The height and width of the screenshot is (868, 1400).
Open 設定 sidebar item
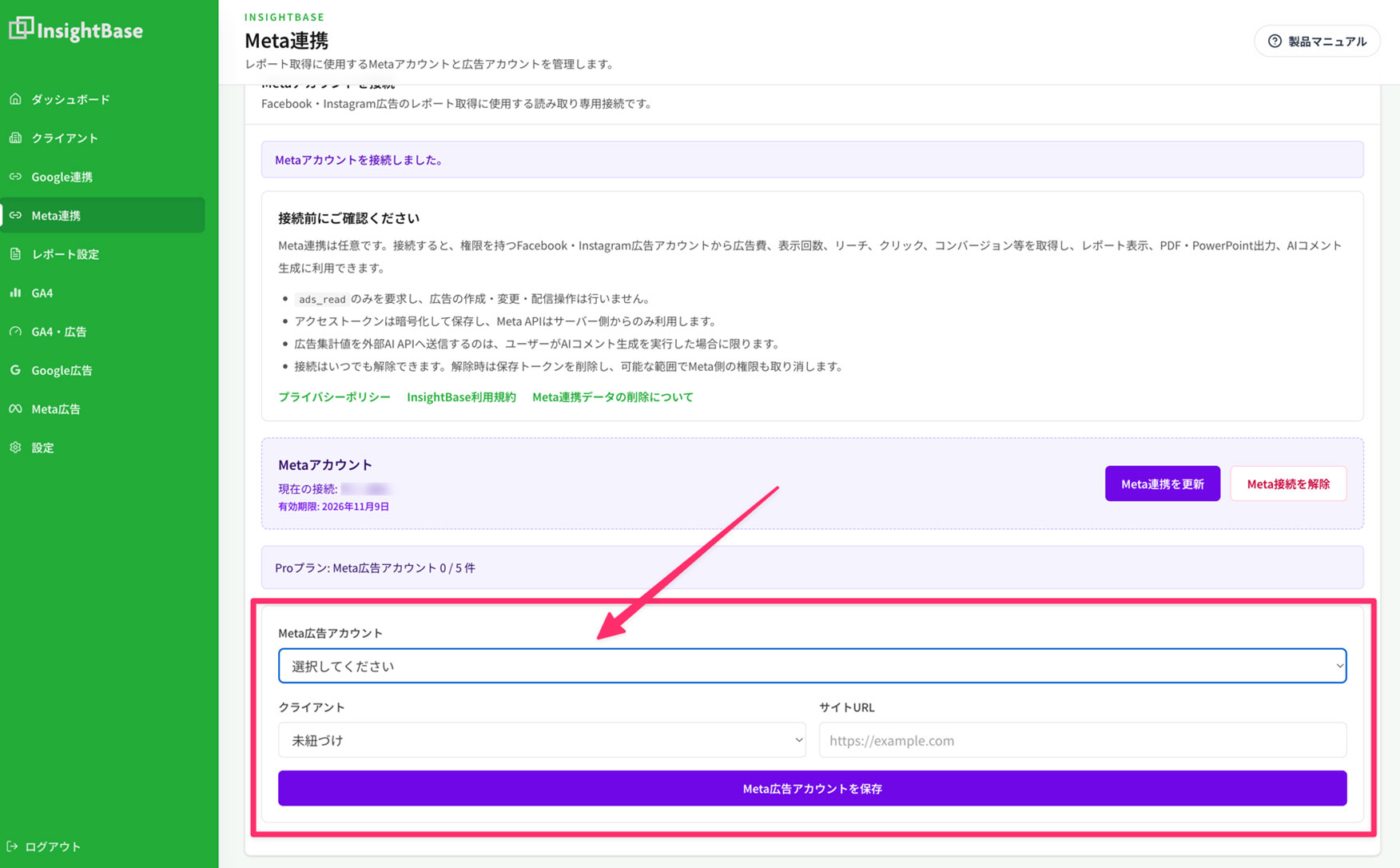coord(102,448)
